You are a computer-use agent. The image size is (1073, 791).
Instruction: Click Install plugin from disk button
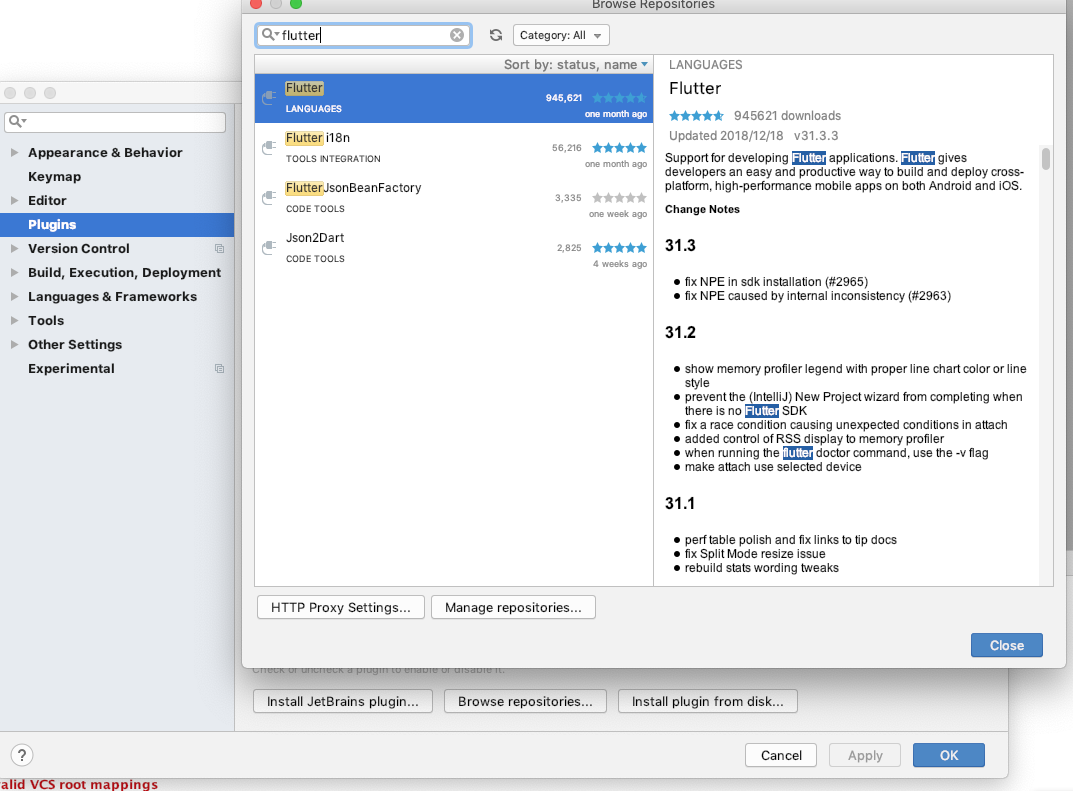(x=708, y=701)
